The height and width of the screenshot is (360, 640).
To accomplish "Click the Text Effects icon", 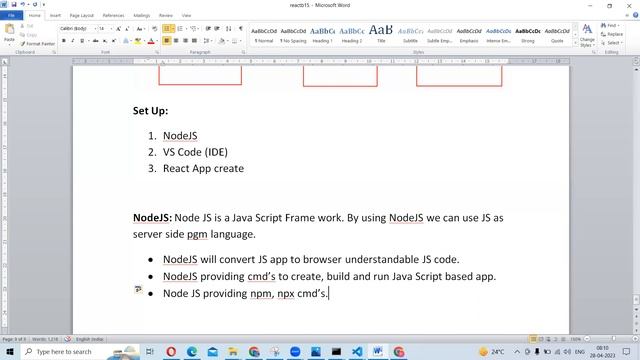I will (126, 41).
